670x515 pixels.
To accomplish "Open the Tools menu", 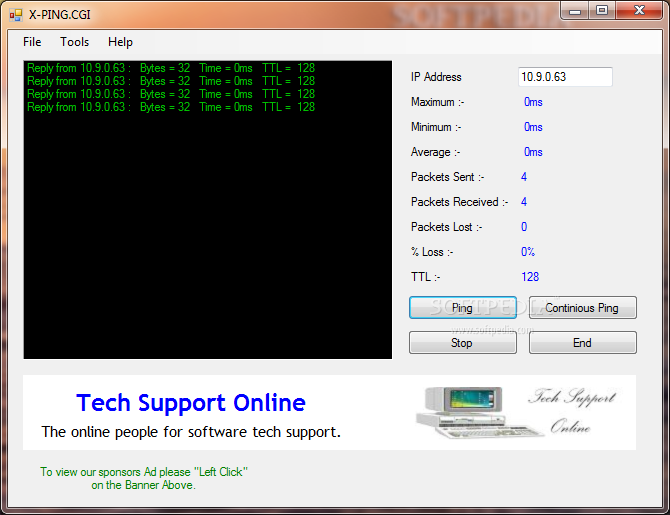I will coord(74,42).
